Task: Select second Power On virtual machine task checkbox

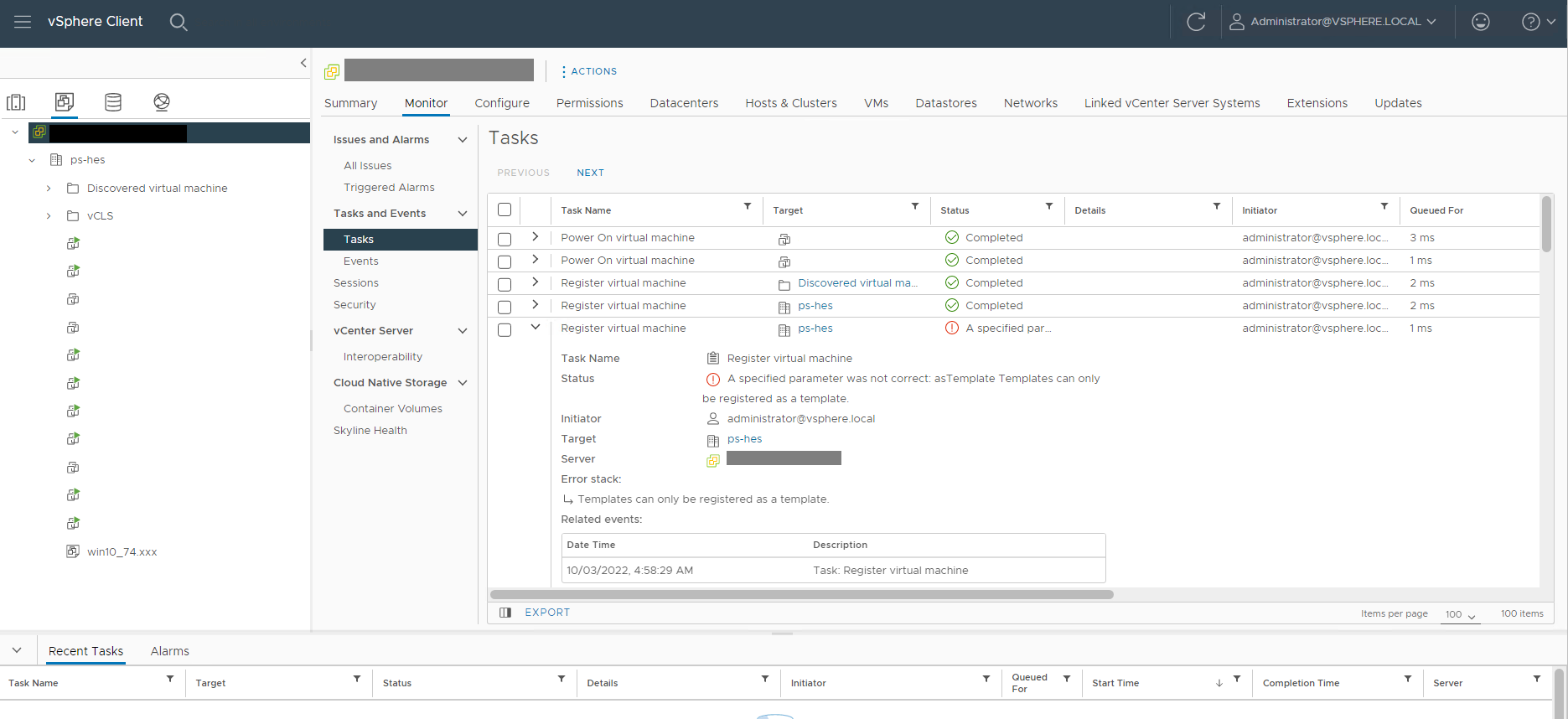Action: click(x=505, y=262)
